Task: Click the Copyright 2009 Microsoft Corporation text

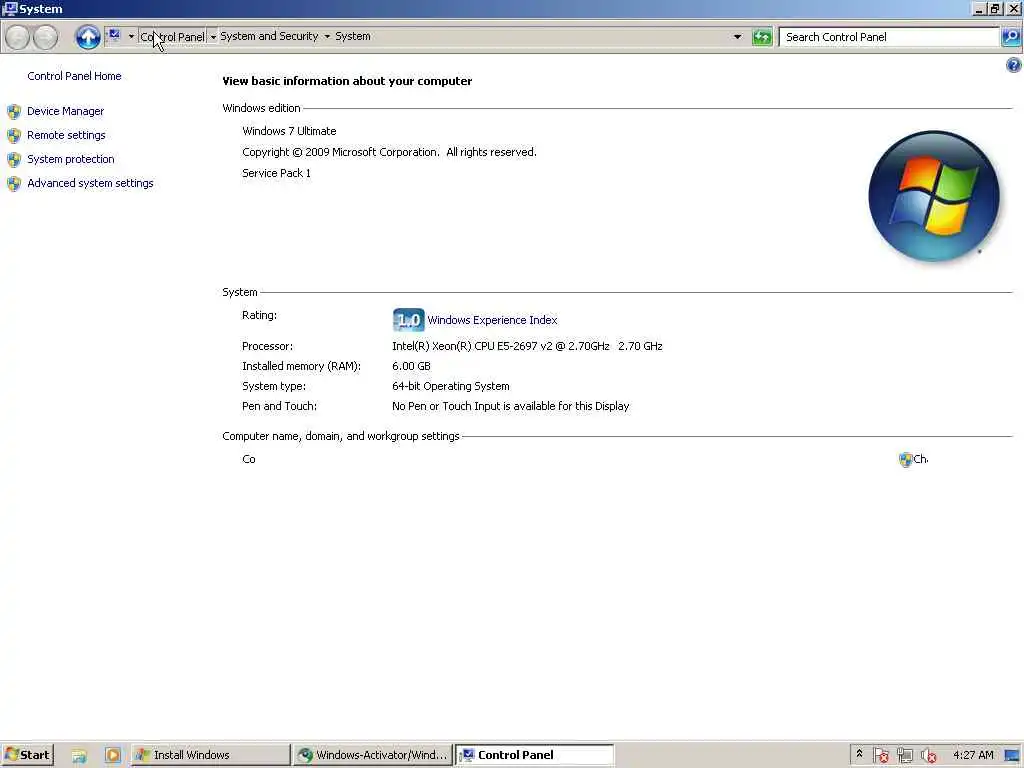Action: click(x=389, y=152)
